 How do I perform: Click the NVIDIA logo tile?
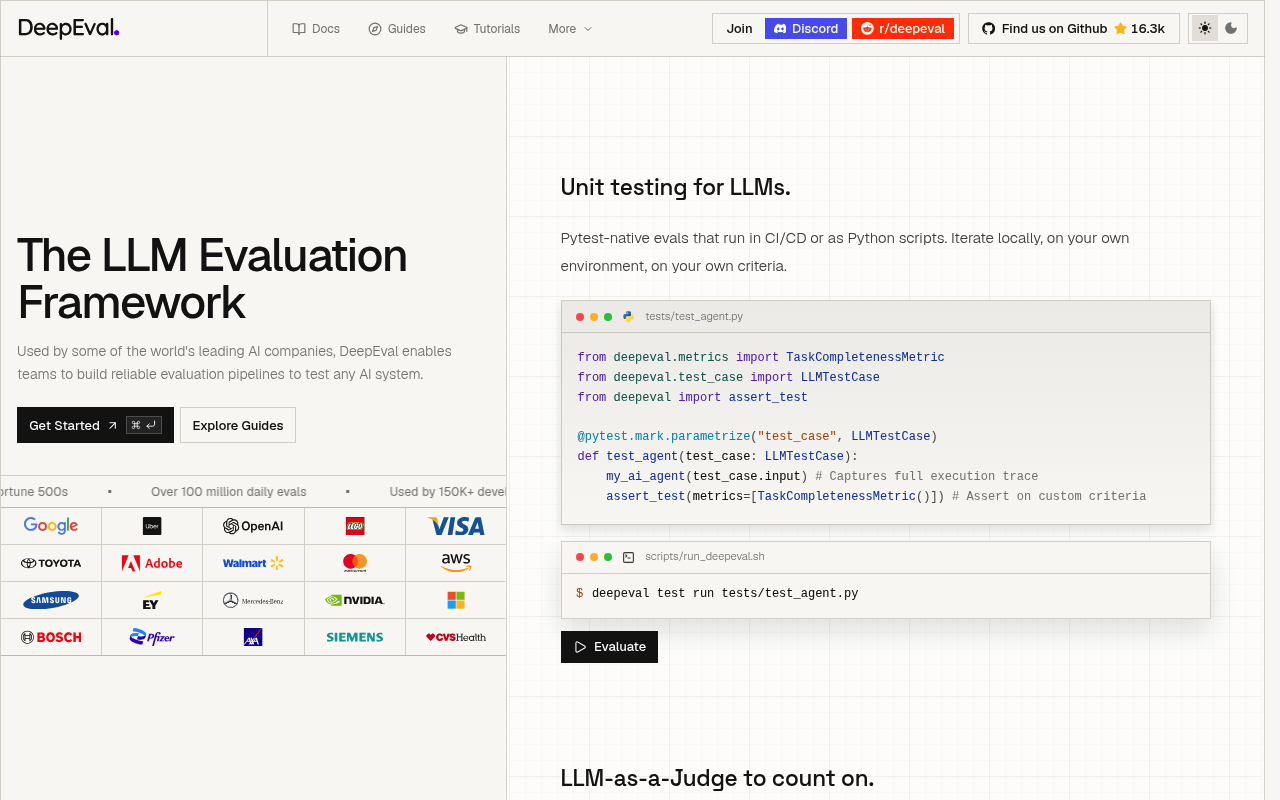pyautogui.click(x=355, y=600)
